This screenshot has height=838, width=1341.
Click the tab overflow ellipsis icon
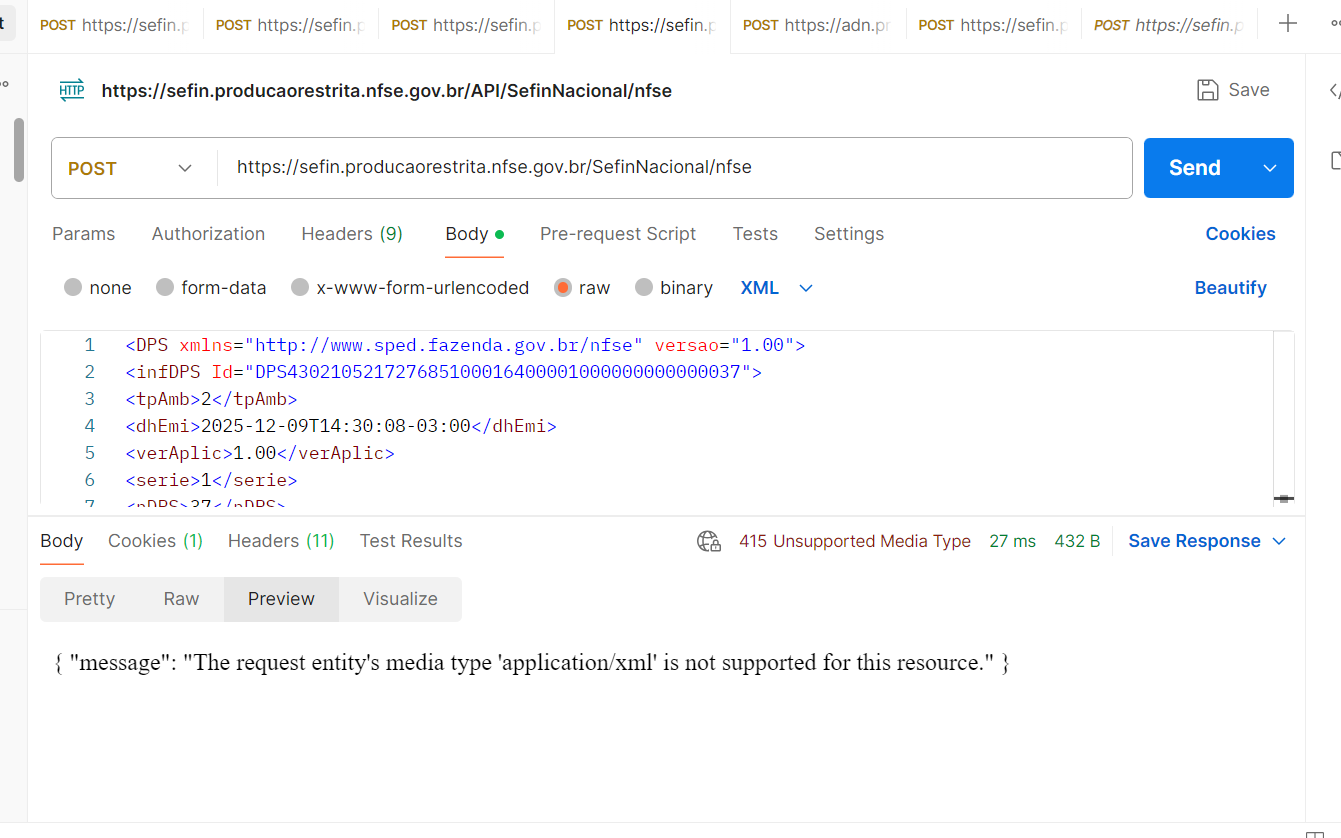coord(1334,24)
